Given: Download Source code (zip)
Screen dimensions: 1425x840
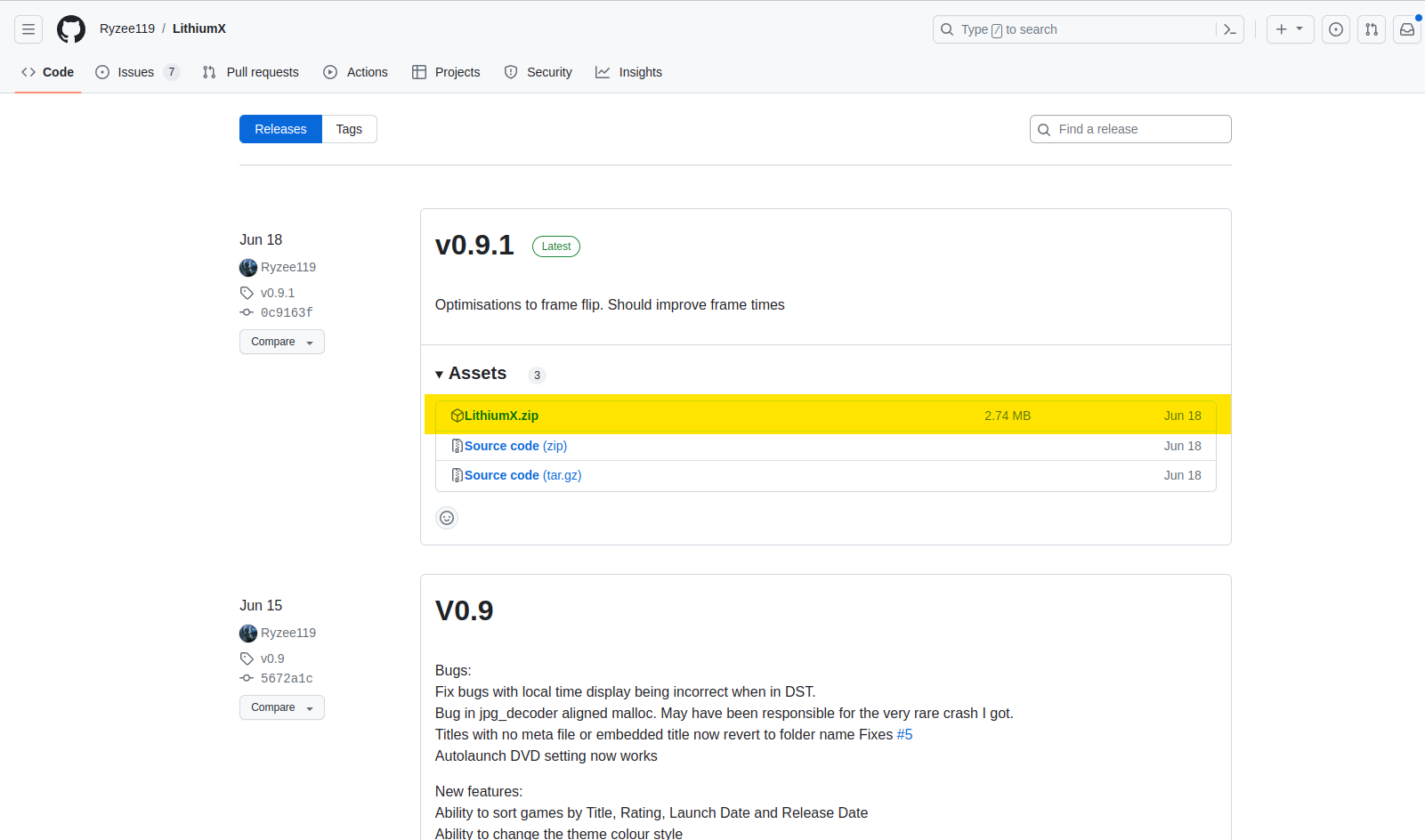Looking at the screenshot, I should tap(515, 446).
